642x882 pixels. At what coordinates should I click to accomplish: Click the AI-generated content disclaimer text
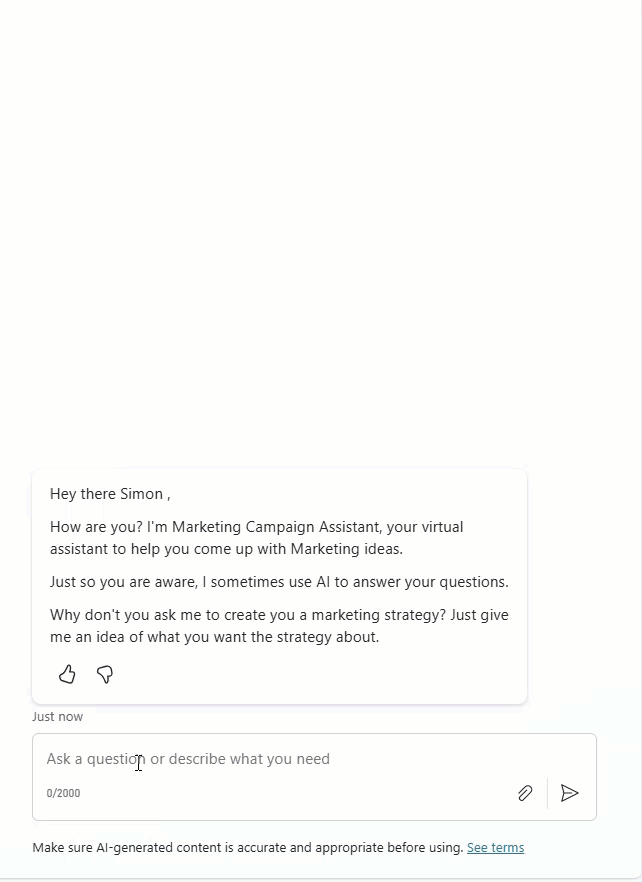247,847
